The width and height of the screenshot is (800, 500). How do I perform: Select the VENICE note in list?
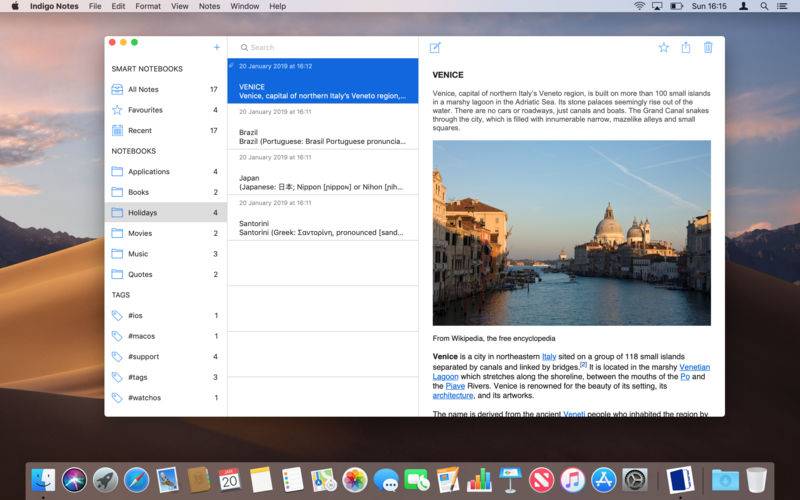pyautogui.click(x=322, y=81)
